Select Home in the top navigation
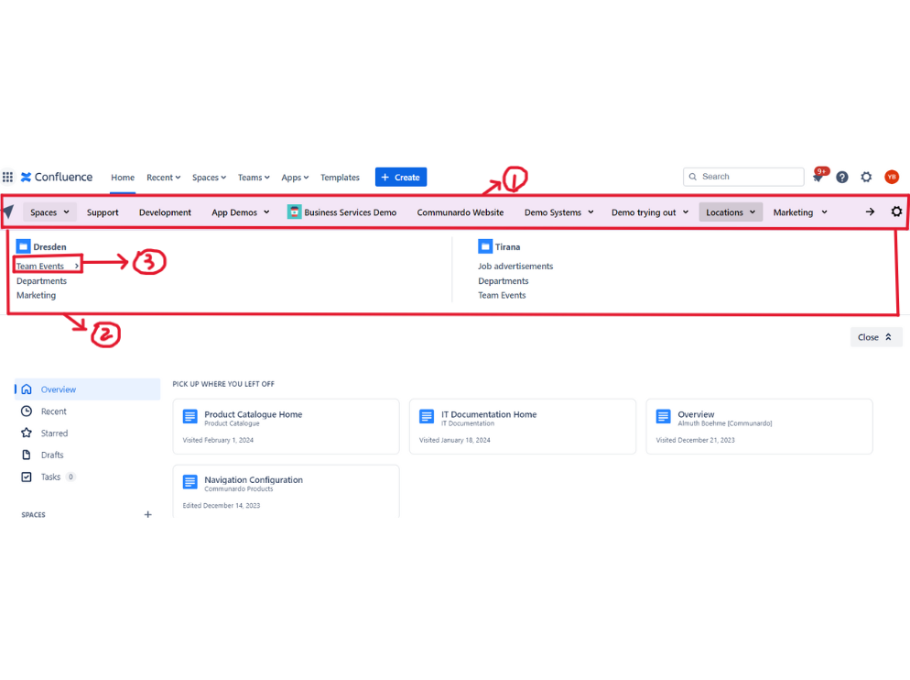The image size is (910, 680). [x=122, y=177]
